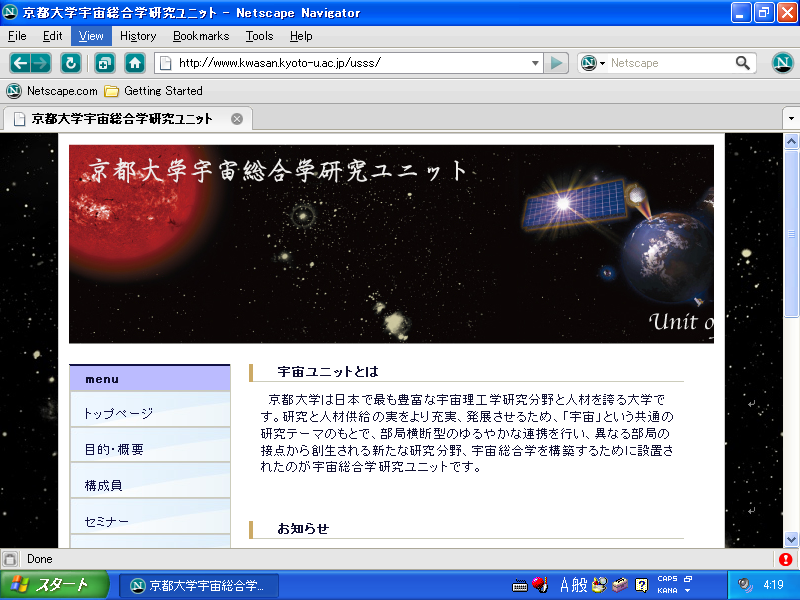Click the 宇宙ユニットとは heading
Viewport: 800px width, 600px height.
pos(328,372)
